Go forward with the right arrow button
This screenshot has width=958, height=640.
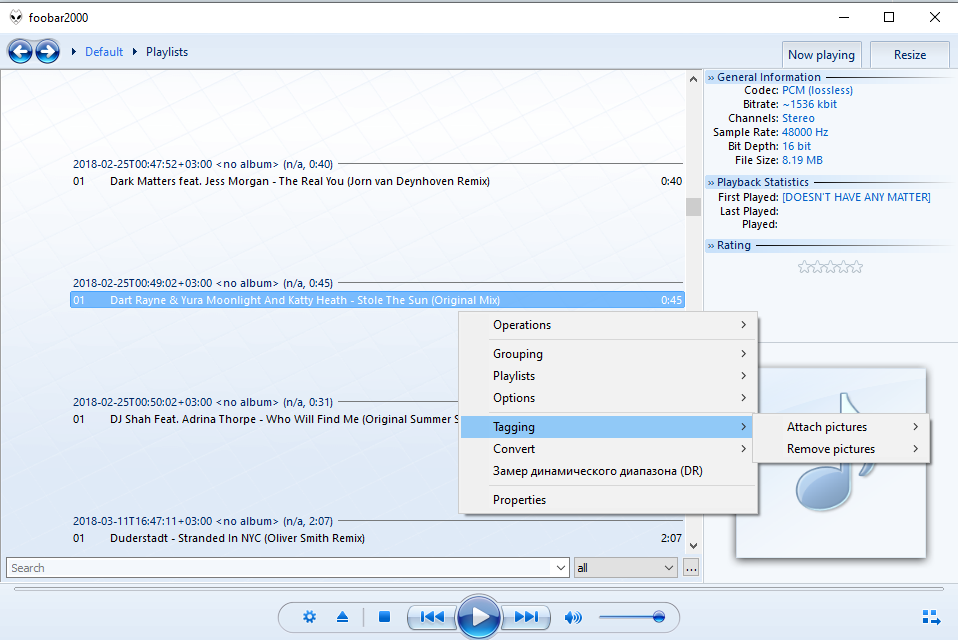click(x=47, y=52)
